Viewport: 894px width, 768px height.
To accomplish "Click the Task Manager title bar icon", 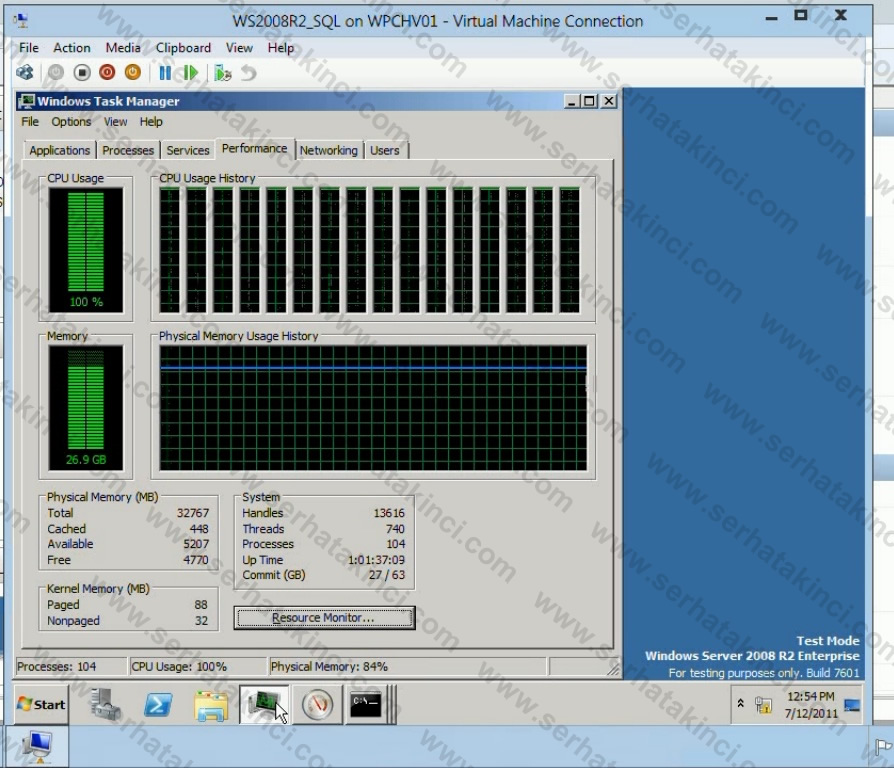I will 26,101.
